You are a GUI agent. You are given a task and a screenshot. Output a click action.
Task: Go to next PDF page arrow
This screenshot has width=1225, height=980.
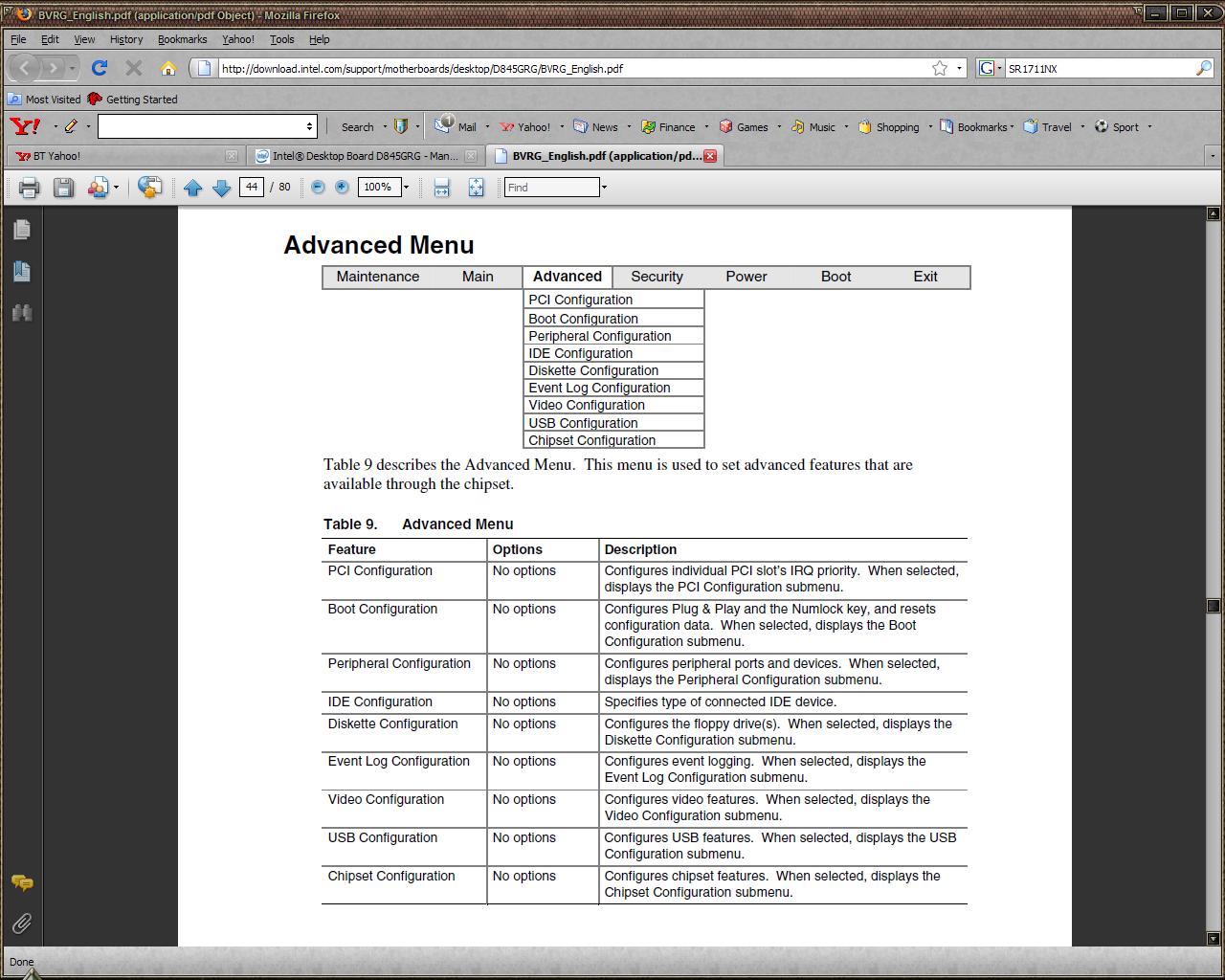click(221, 188)
